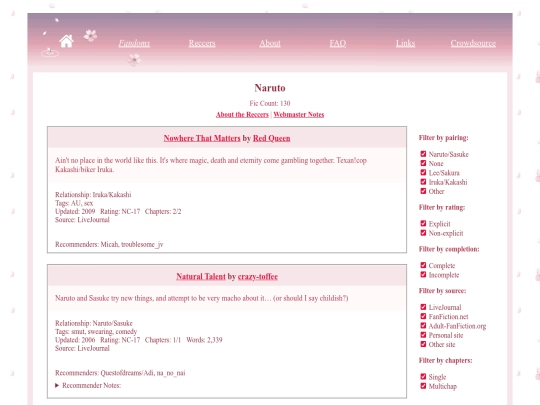Click Tags: smut, swearing, comedy line
Viewport: 540px width, 405px height.
96,332
